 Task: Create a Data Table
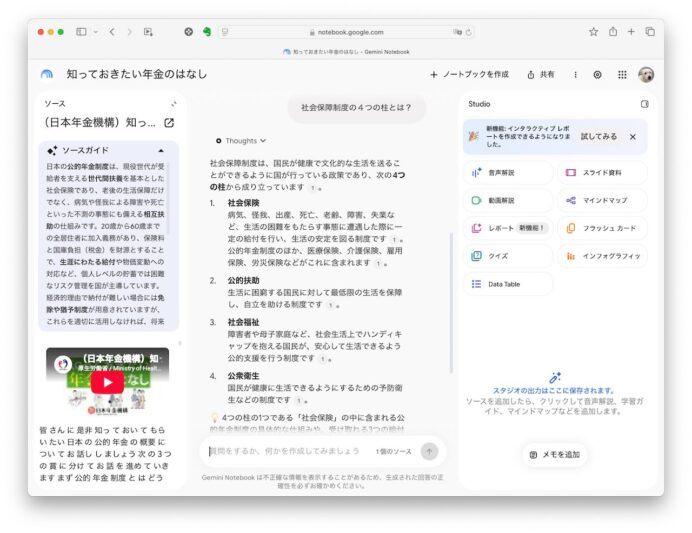(x=508, y=284)
